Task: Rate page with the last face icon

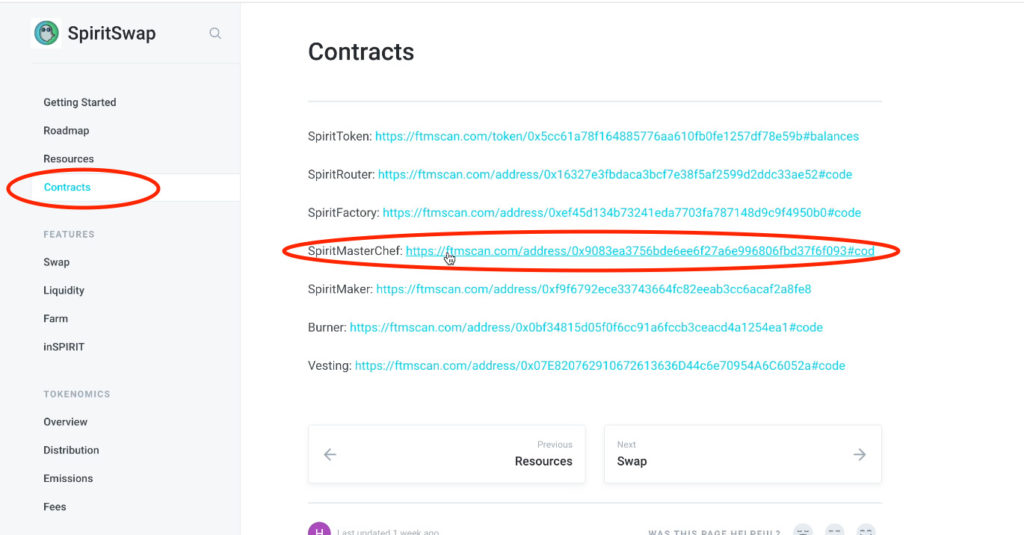Action: (x=866, y=530)
